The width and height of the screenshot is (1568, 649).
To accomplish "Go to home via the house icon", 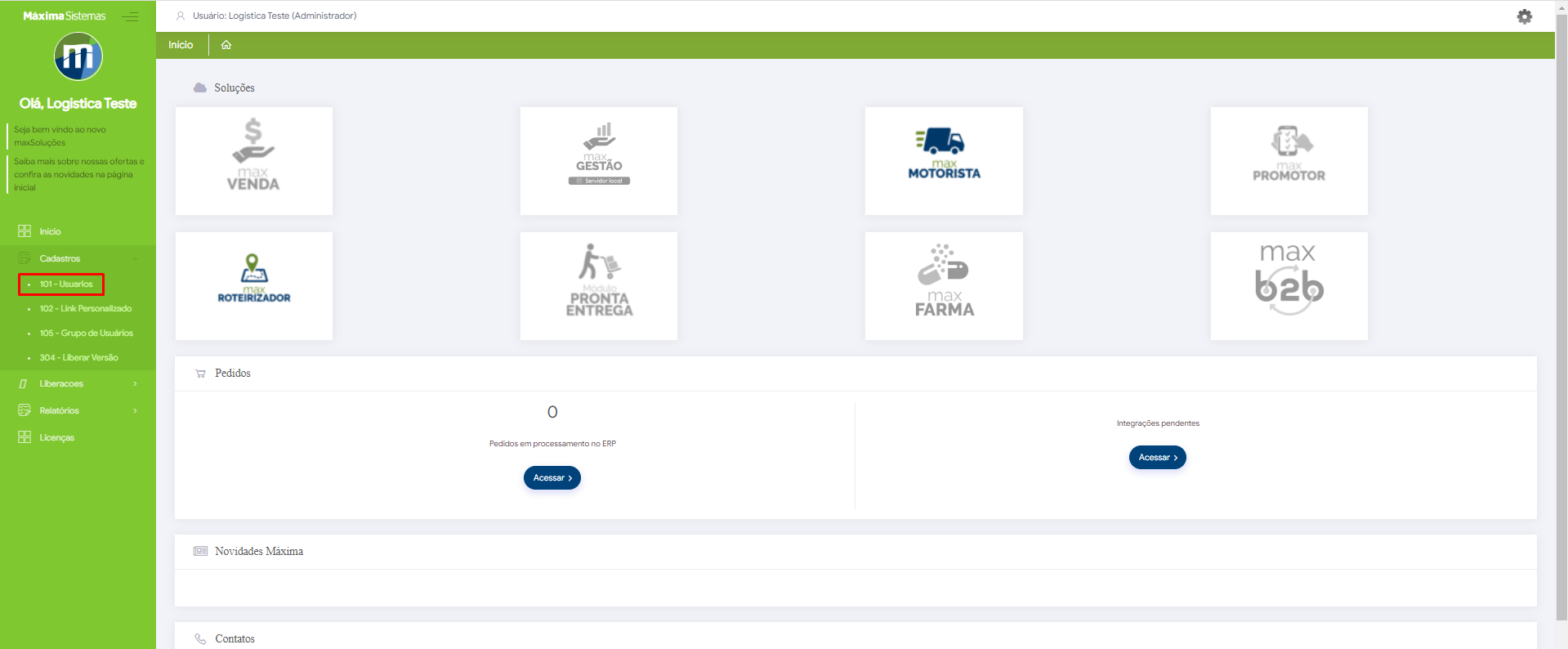I will tap(226, 45).
